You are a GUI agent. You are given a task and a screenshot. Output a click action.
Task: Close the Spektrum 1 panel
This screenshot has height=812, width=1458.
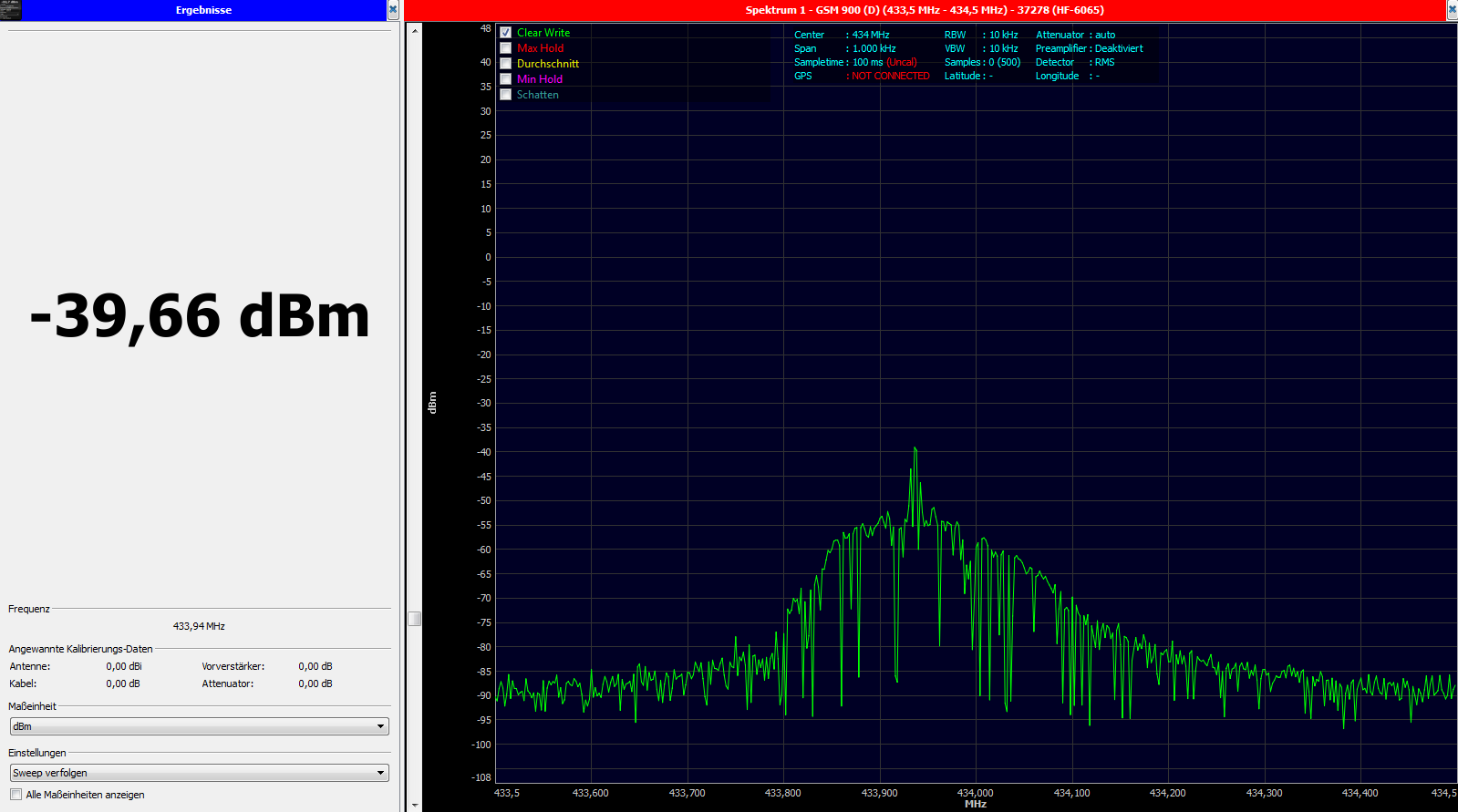tap(1453, 9)
